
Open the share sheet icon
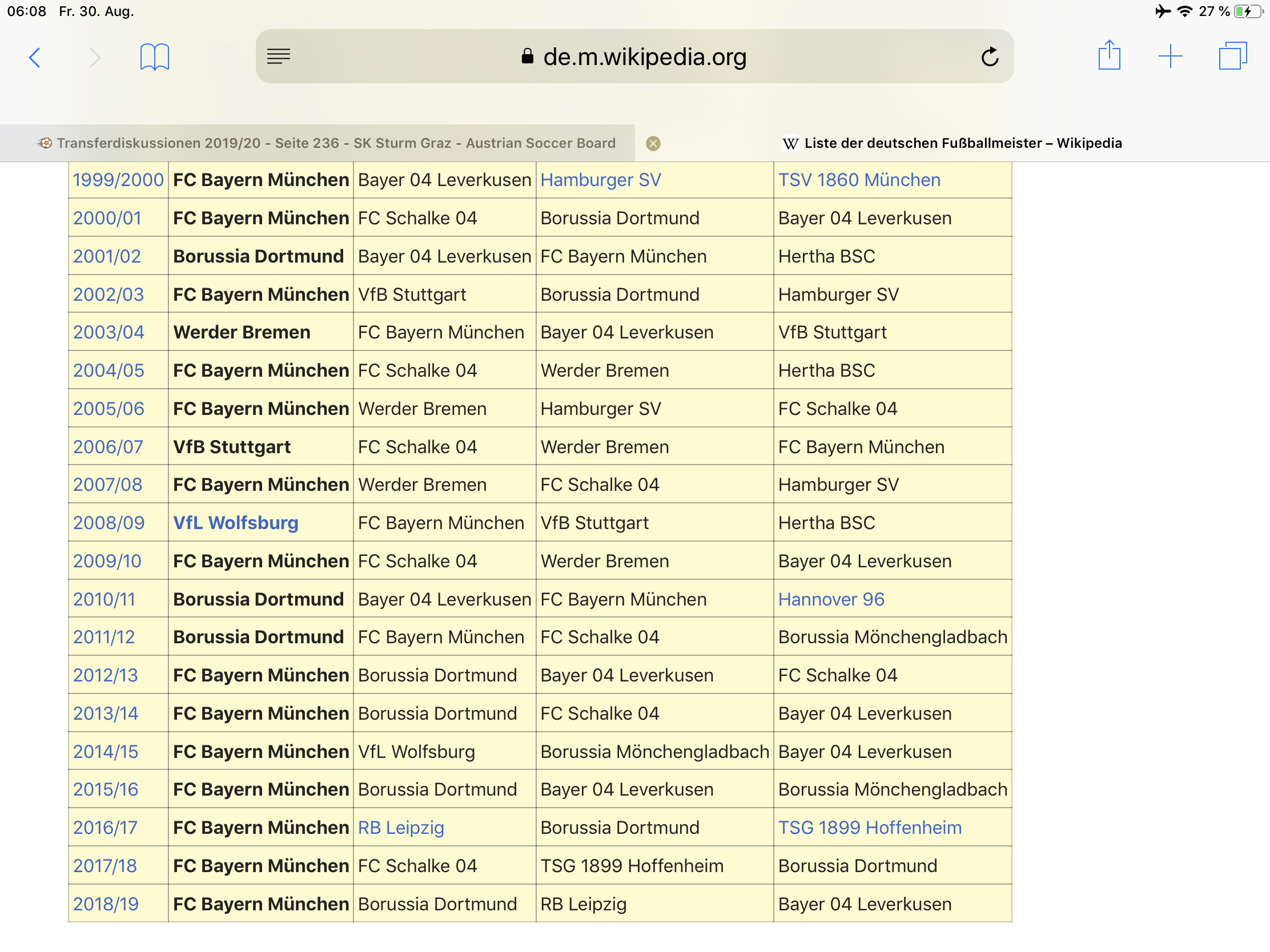click(x=1109, y=55)
